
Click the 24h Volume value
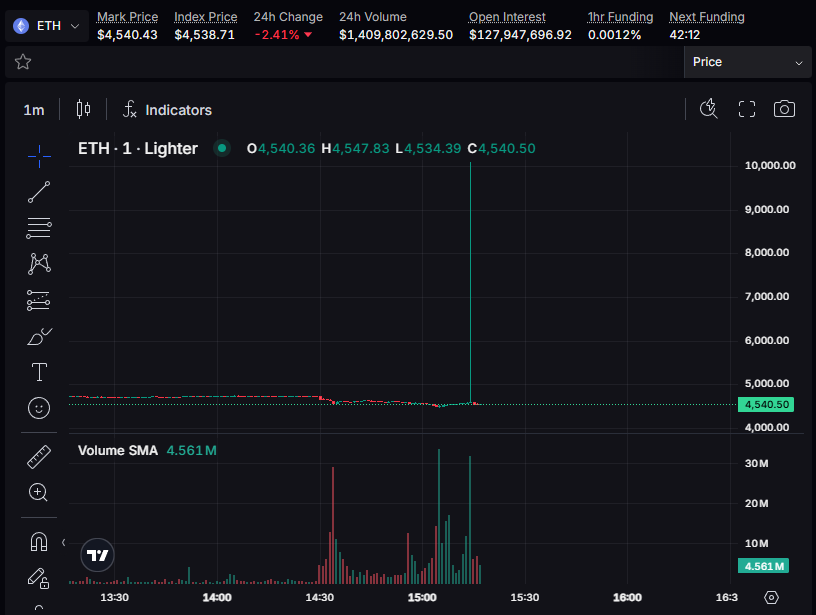coord(396,35)
